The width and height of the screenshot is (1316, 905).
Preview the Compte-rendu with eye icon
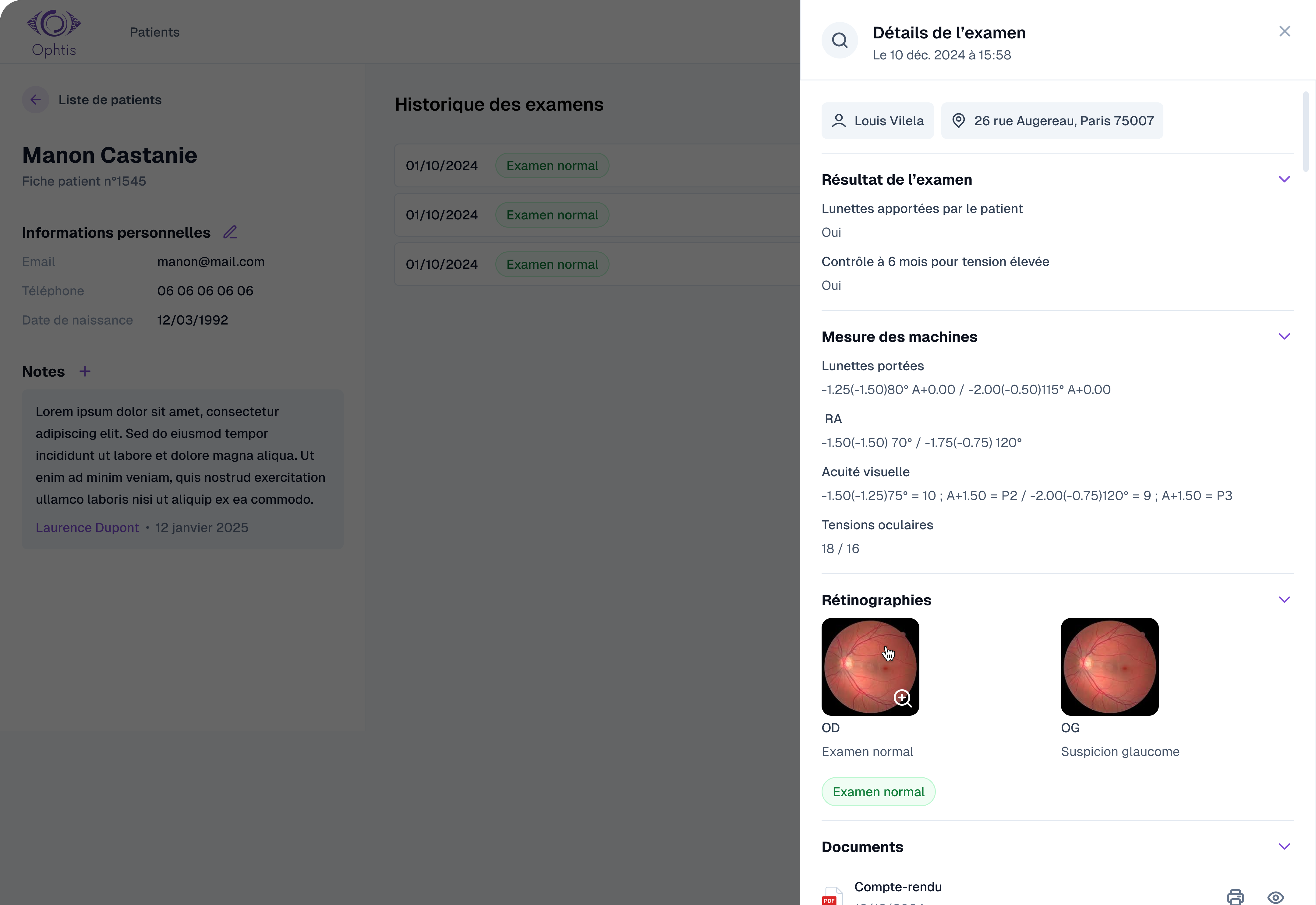click(x=1275, y=898)
